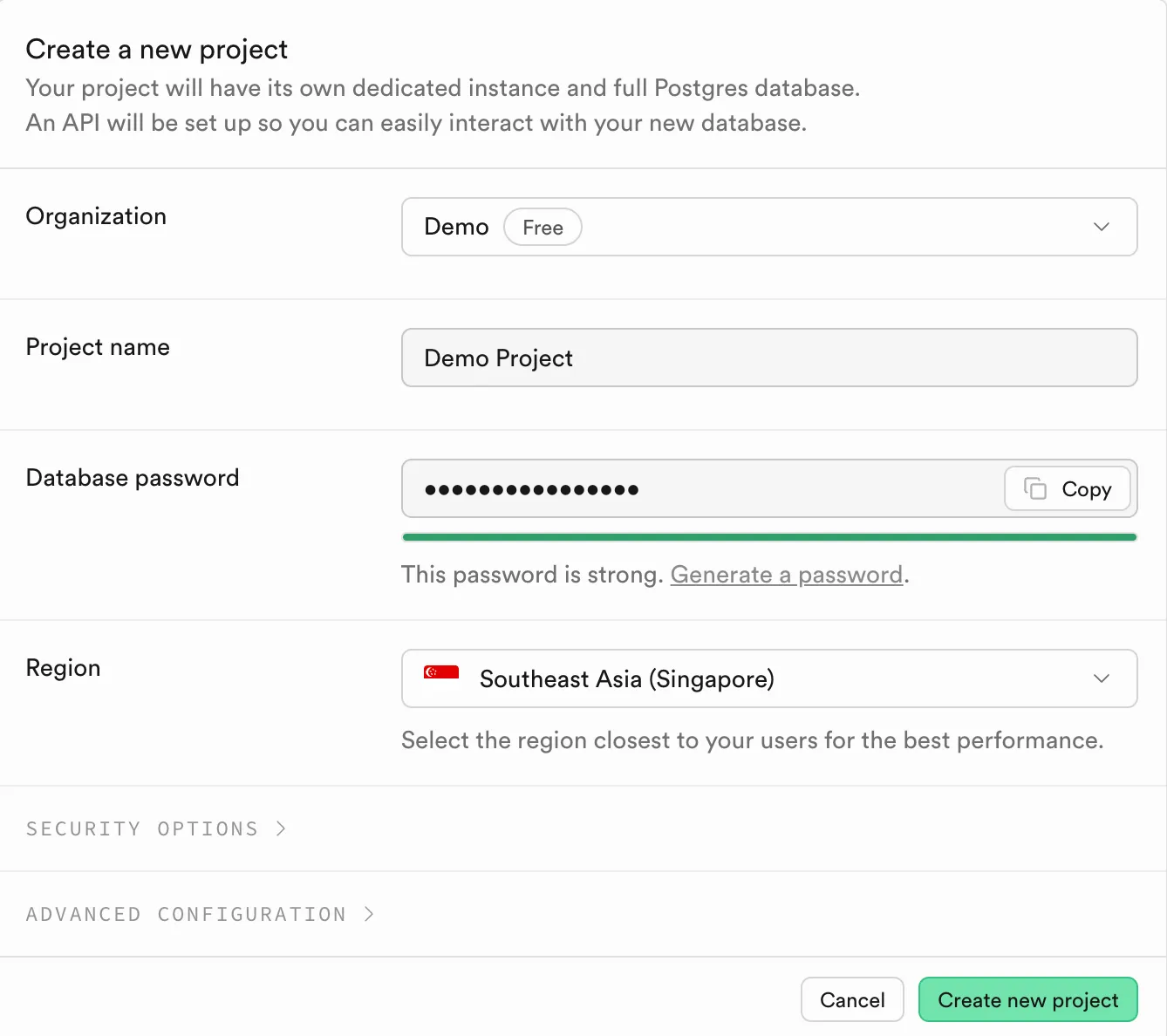
Task: Expand the Advanced Configuration section
Action: [187, 914]
